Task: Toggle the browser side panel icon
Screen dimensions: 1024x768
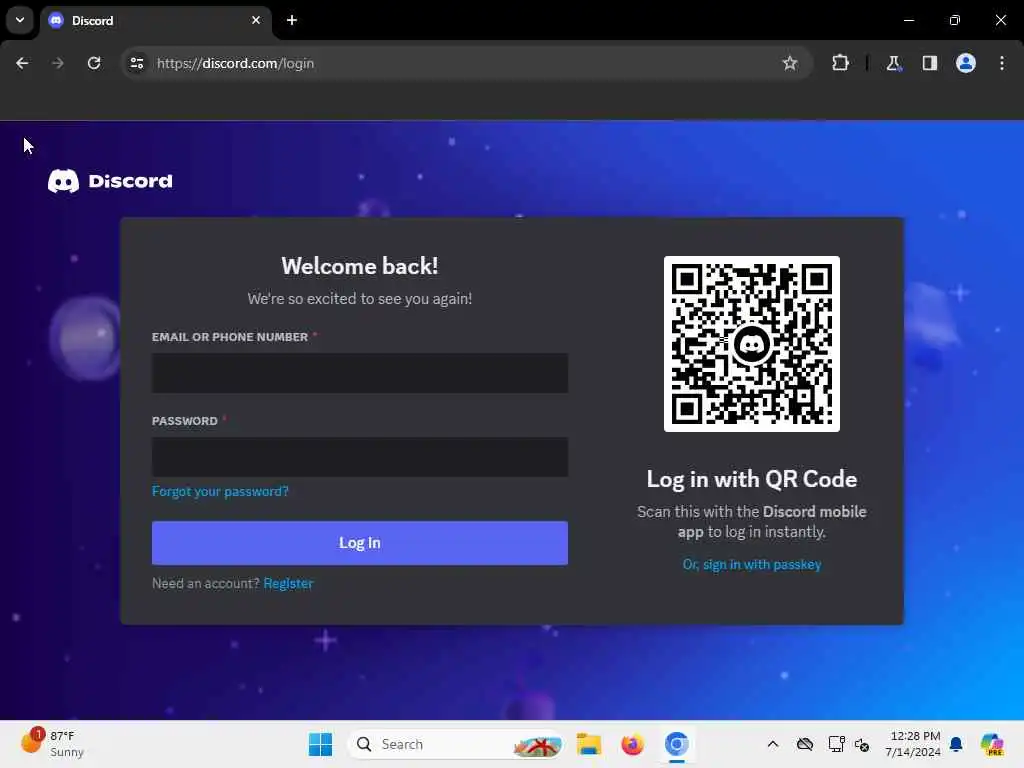Action: [x=929, y=63]
